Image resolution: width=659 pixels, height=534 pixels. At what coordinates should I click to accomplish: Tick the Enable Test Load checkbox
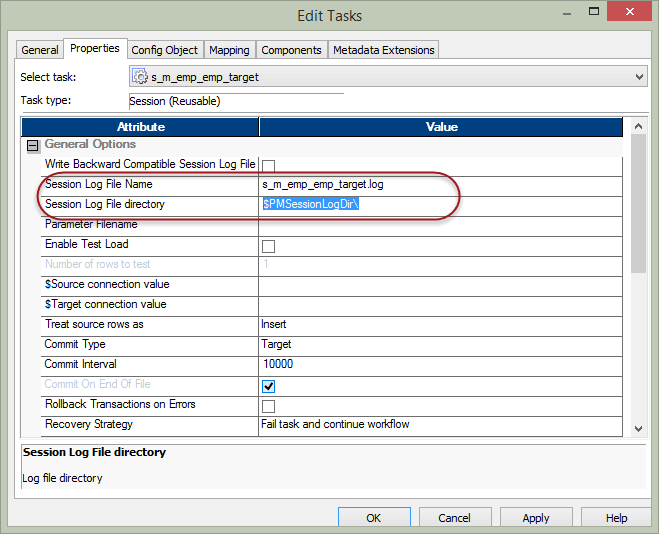click(269, 246)
